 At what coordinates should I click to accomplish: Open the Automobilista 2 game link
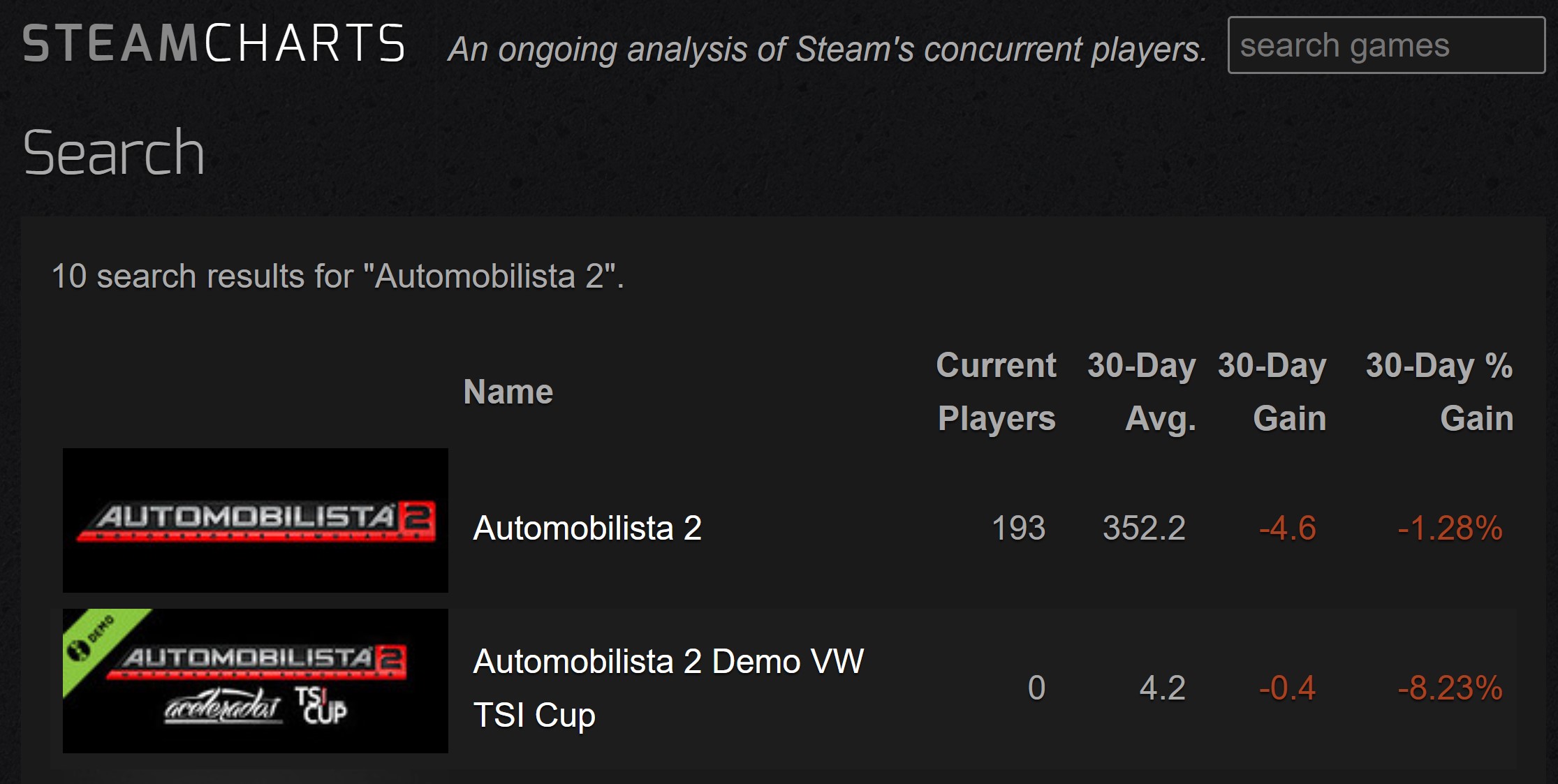pyautogui.click(x=587, y=528)
